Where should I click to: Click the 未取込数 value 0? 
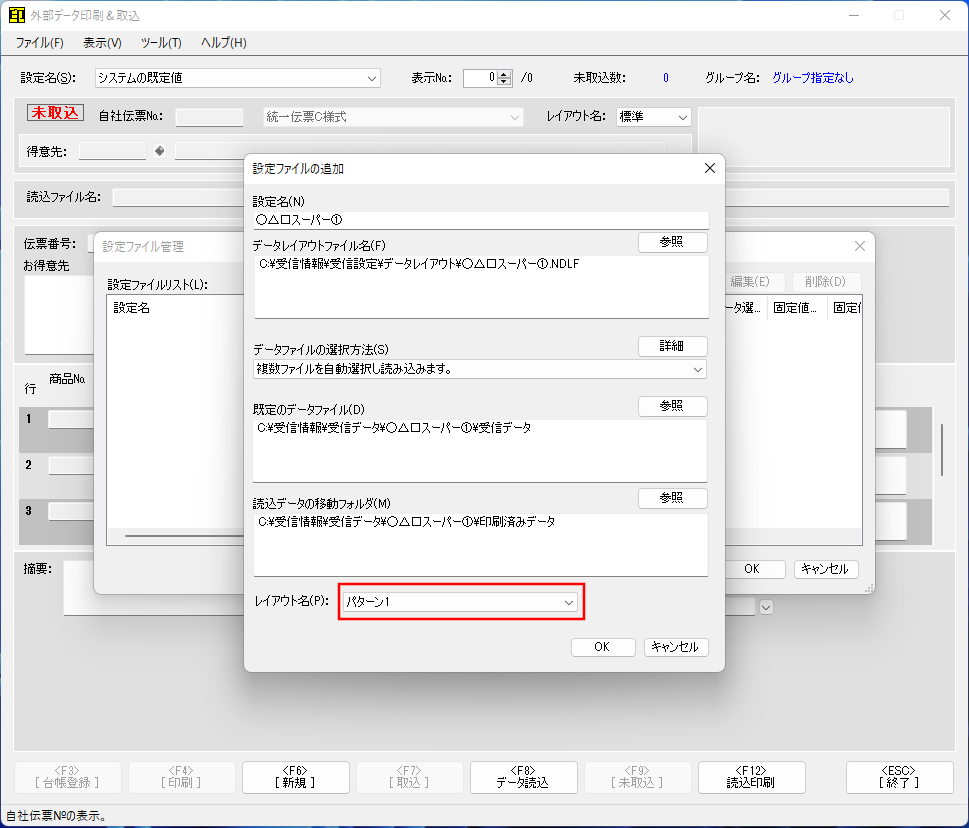(x=666, y=78)
